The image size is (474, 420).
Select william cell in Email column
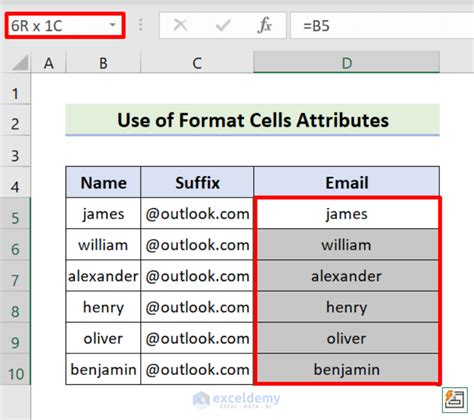pos(347,245)
